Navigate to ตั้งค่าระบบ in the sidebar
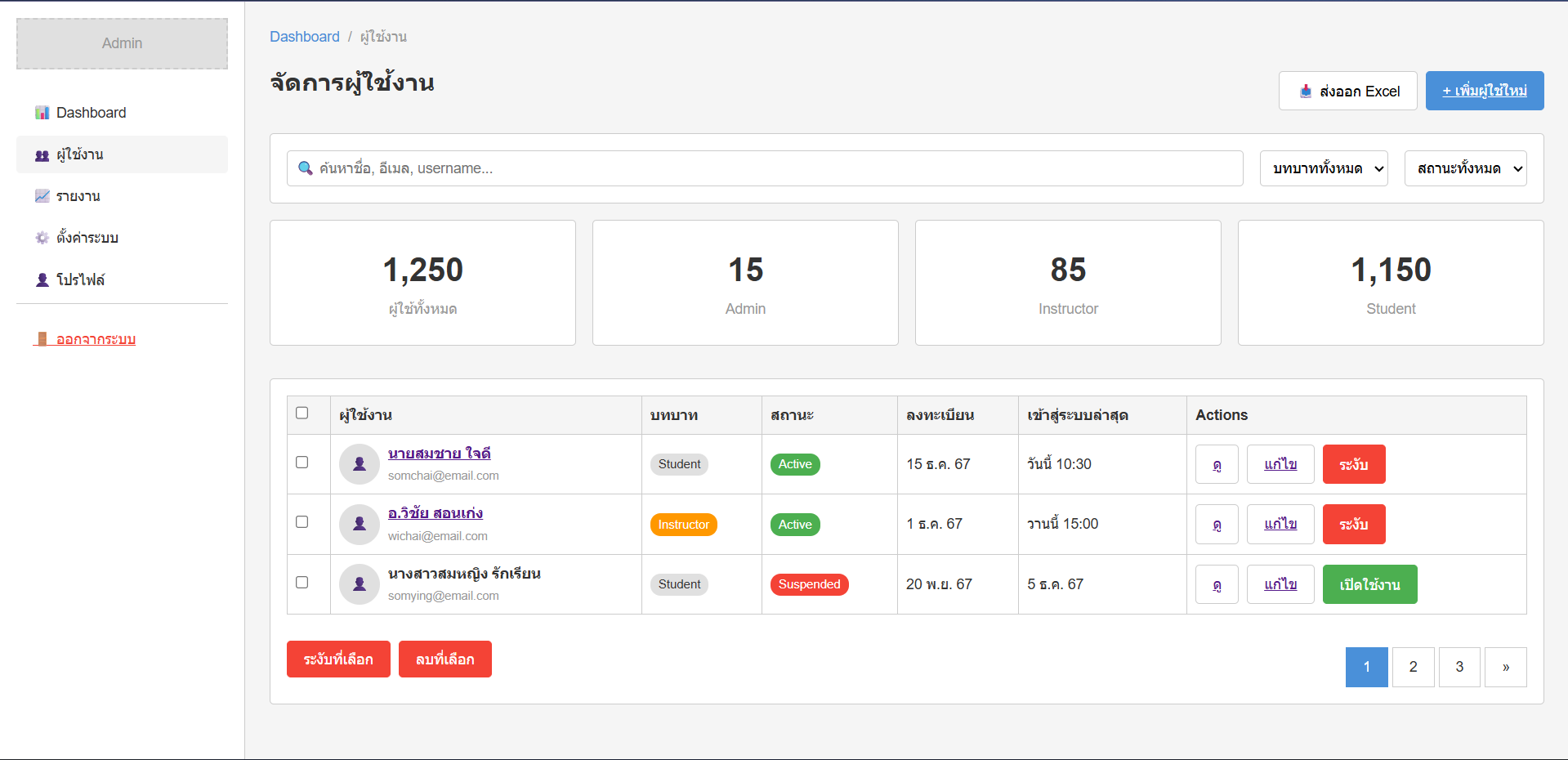This screenshot has height=760, width=1568. [87, 238]
